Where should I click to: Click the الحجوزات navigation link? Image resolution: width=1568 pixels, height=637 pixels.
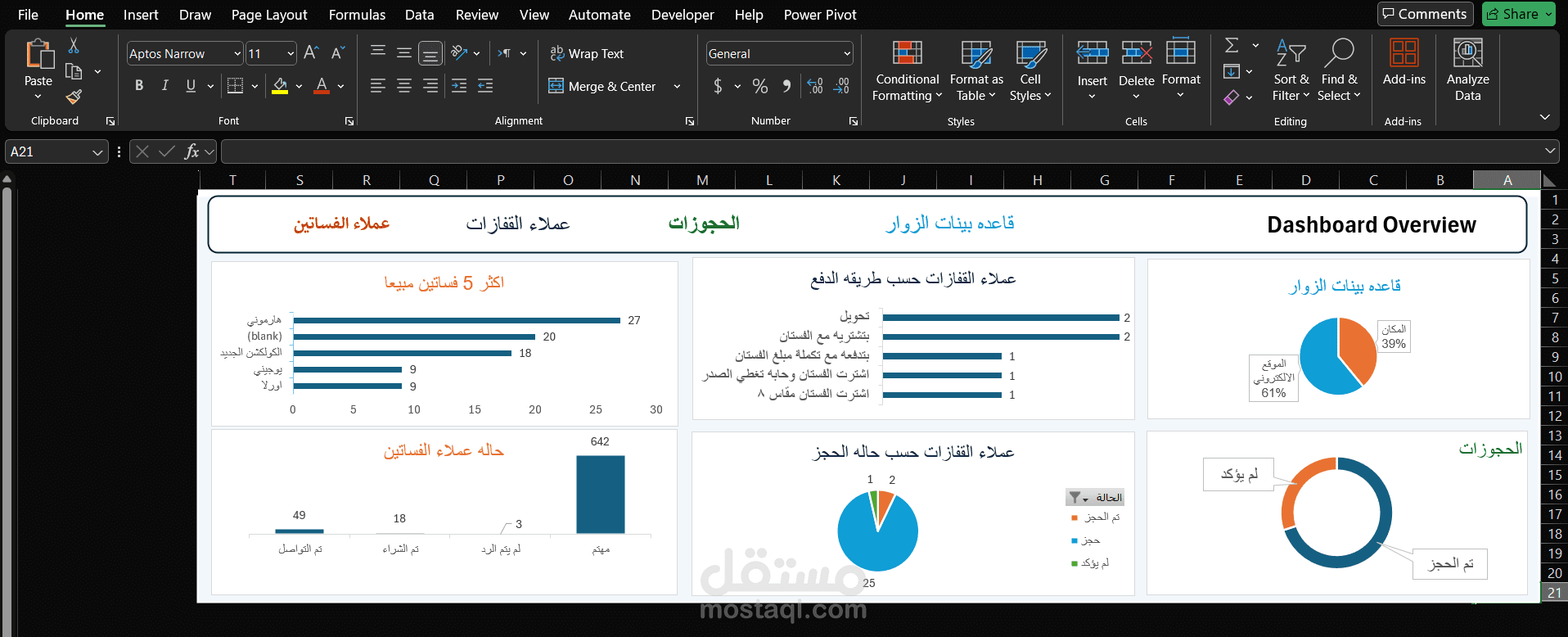click(x=704, y=224)
